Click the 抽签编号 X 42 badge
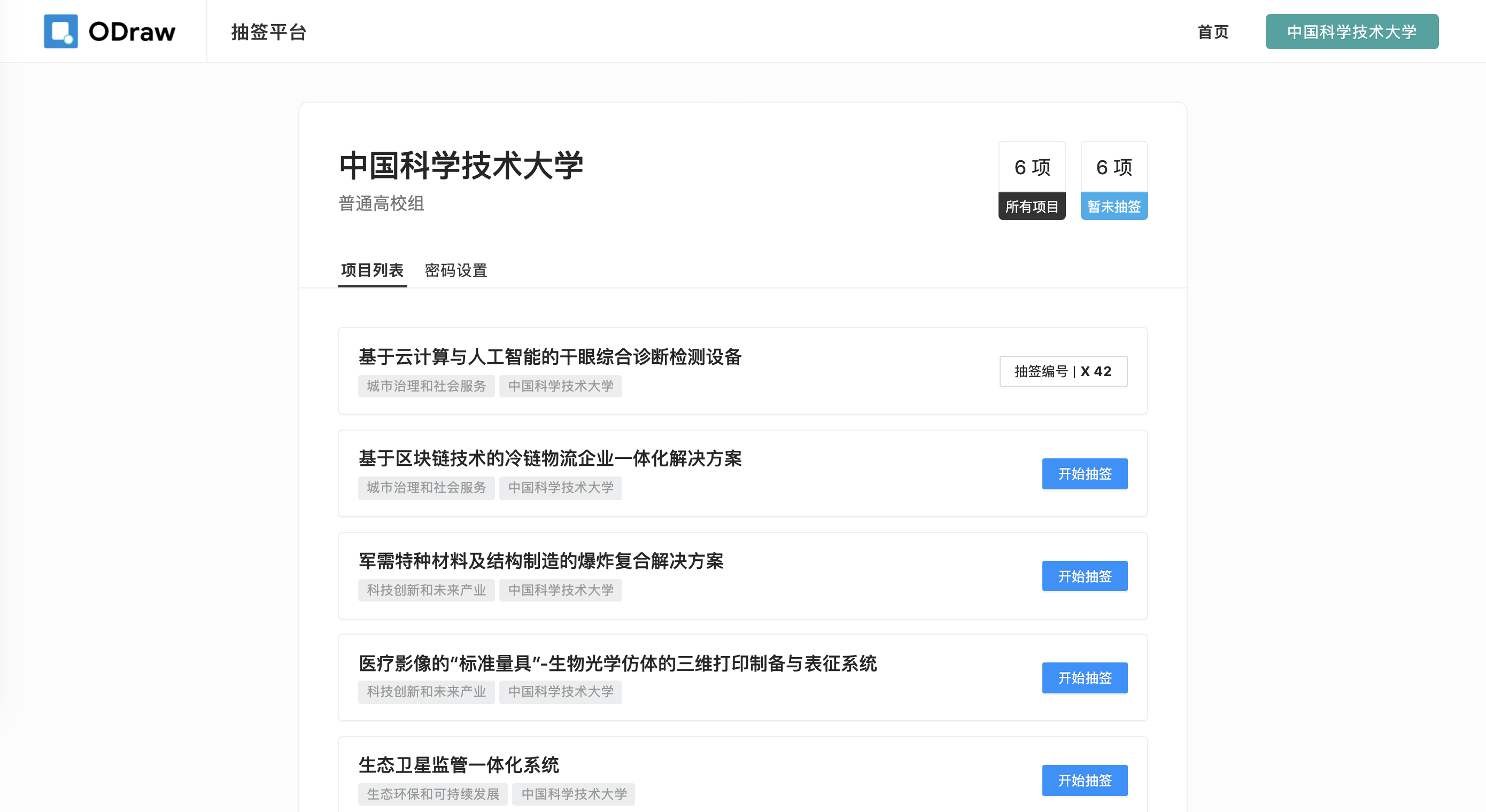Image resolution: width=1486 pixels, height=812 pixels. [x=1063, y=371]
